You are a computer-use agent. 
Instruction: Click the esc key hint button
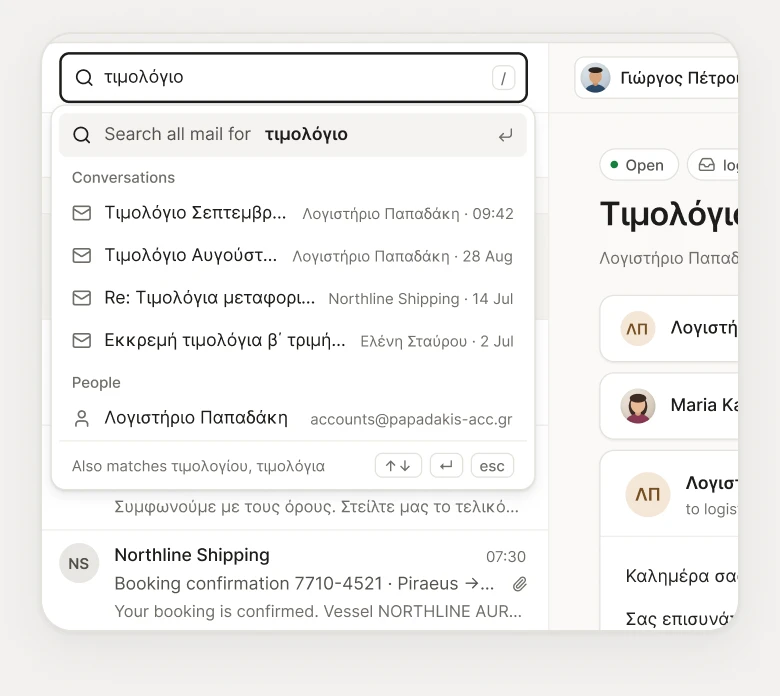tap(492, 466)
